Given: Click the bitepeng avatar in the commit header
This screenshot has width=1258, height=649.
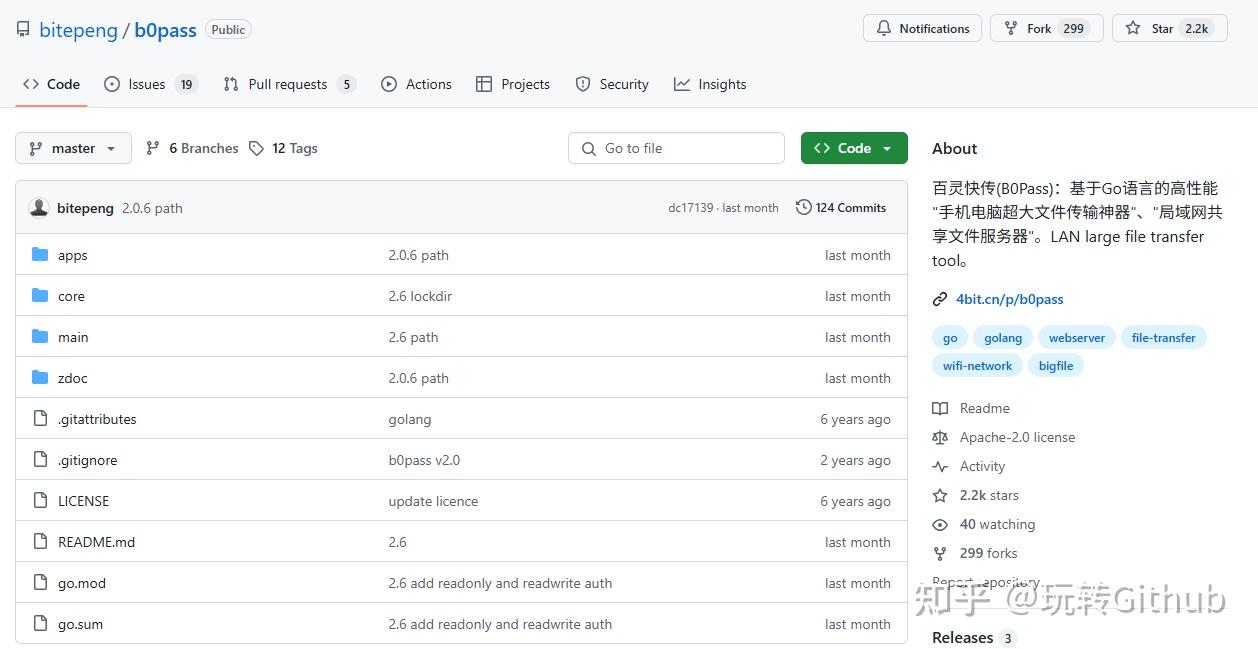Looking at the screenshot, I should pyautogui.click(x=39, y=208).
